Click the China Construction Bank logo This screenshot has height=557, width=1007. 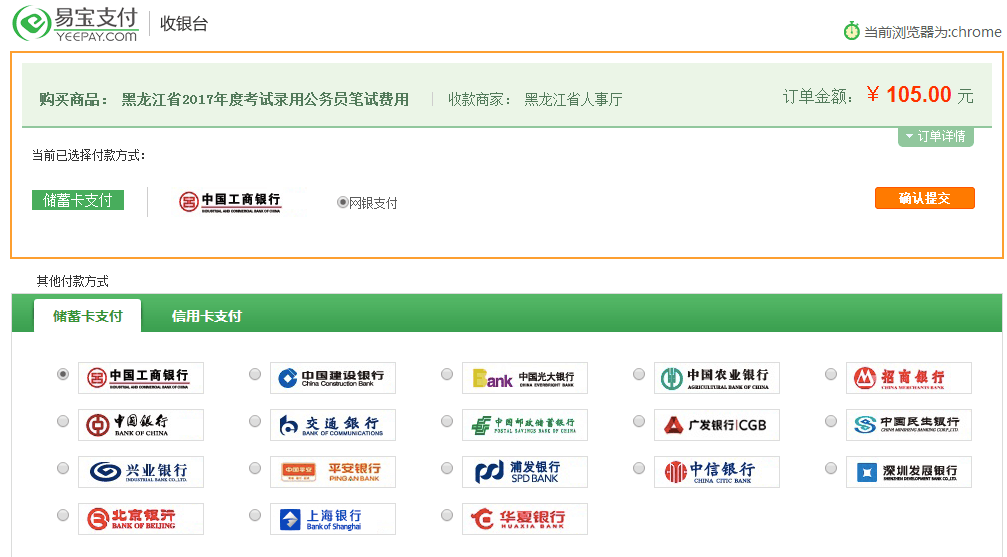click(332, 377)
